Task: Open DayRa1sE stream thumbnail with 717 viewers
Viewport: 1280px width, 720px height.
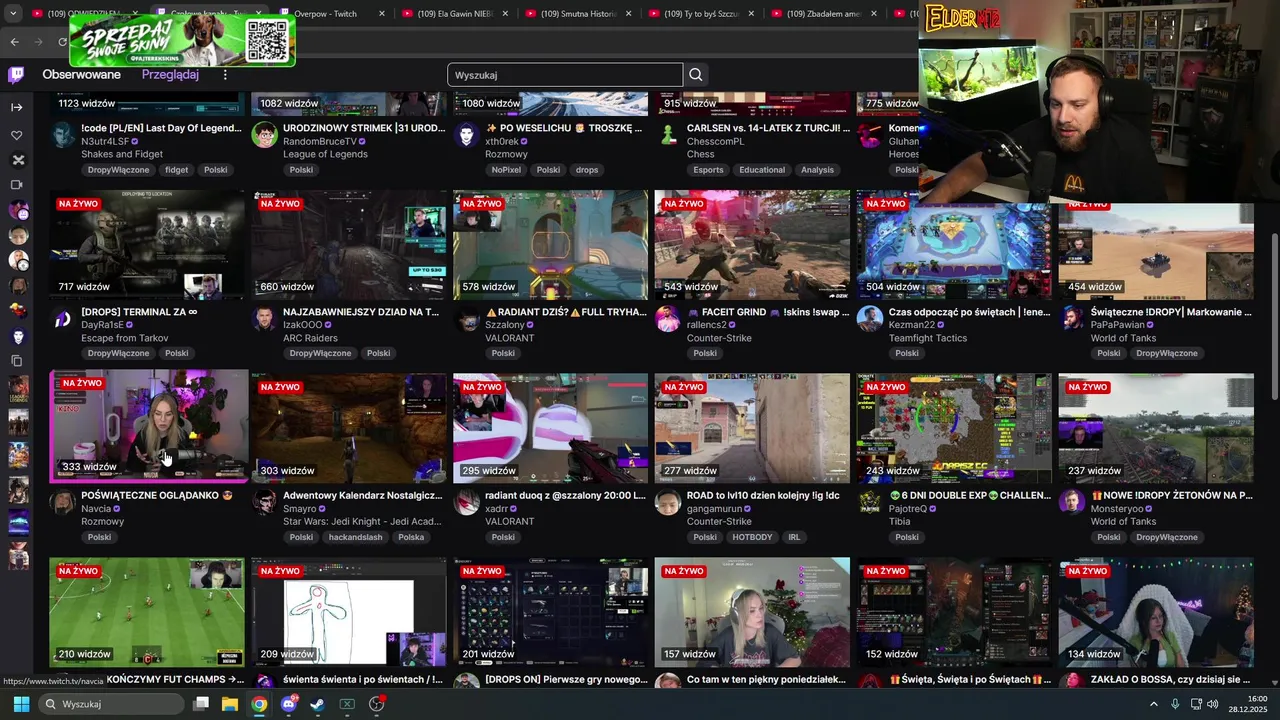Action: pyautogui.click(x=147, y=245)
